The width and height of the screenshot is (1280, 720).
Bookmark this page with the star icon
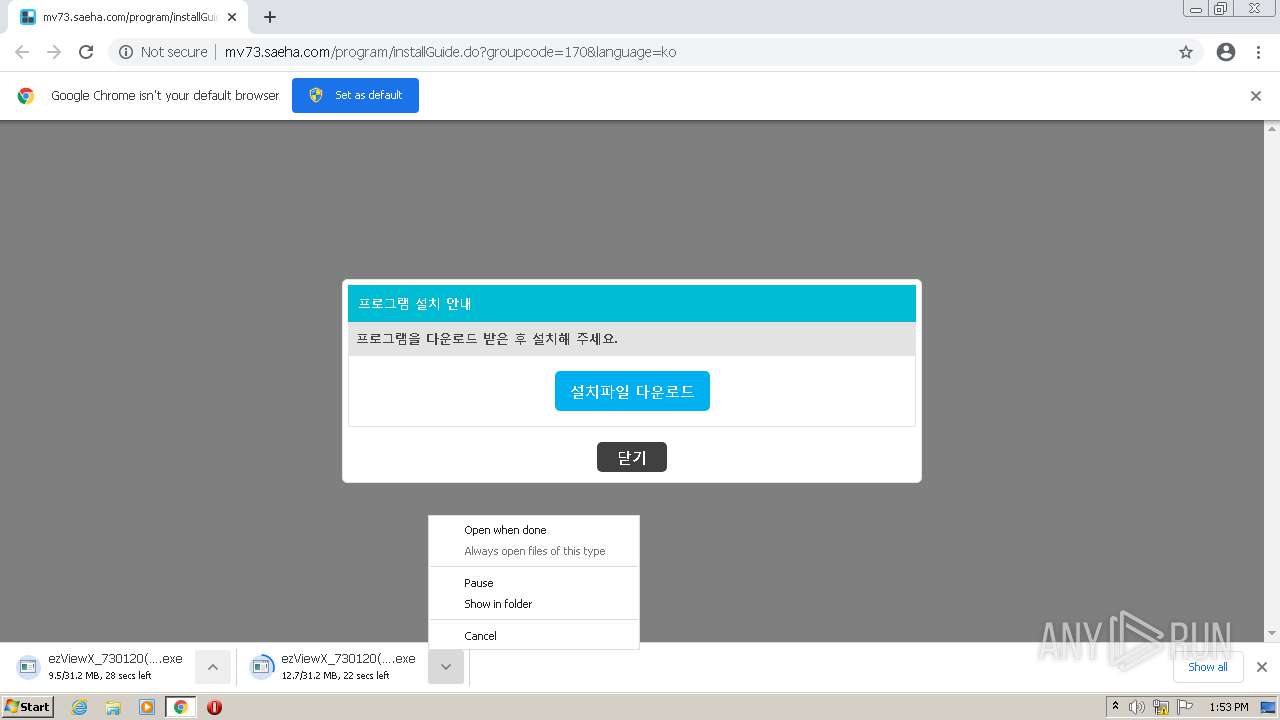[x=1186, y=52]
